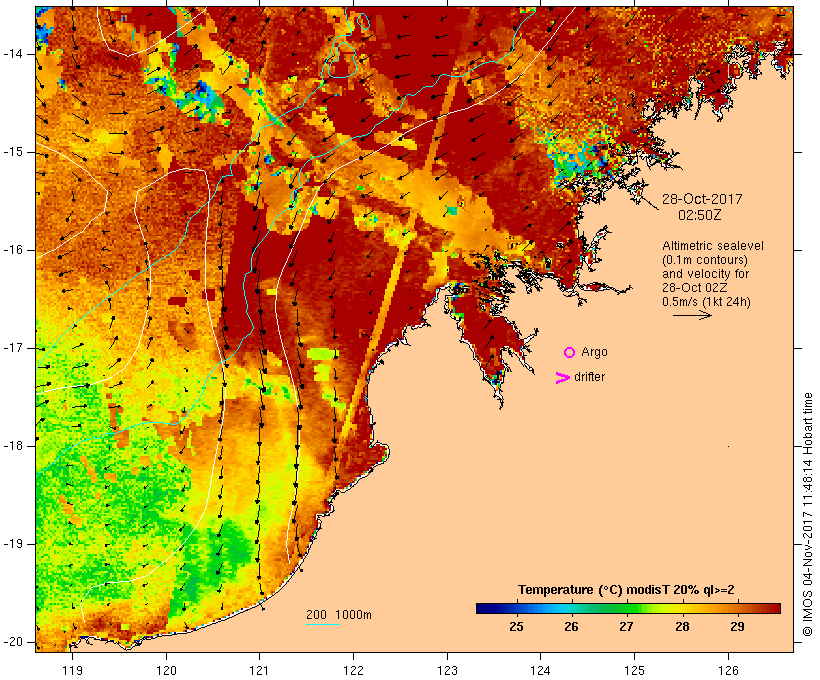Click the cyan 200 1000m isobath legend line
The width and height of the screenshot is (820, 680).
(323, 625)
